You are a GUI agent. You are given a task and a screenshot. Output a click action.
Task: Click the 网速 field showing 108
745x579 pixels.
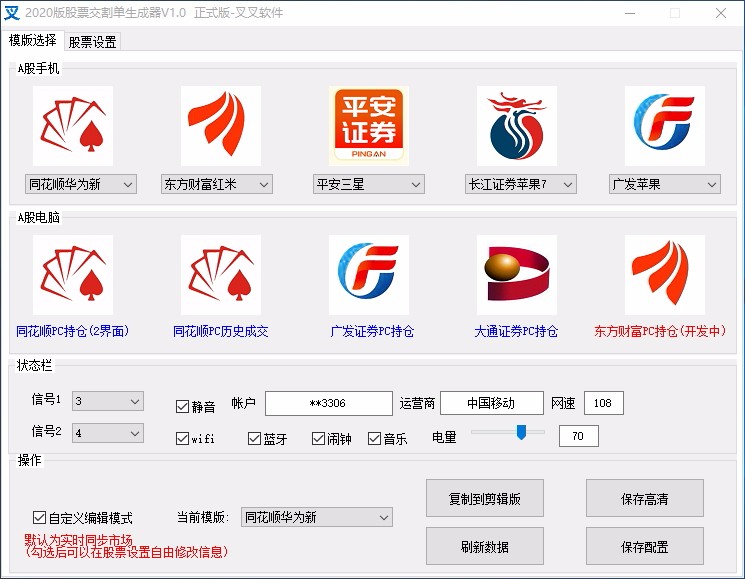tap(603, 403)
